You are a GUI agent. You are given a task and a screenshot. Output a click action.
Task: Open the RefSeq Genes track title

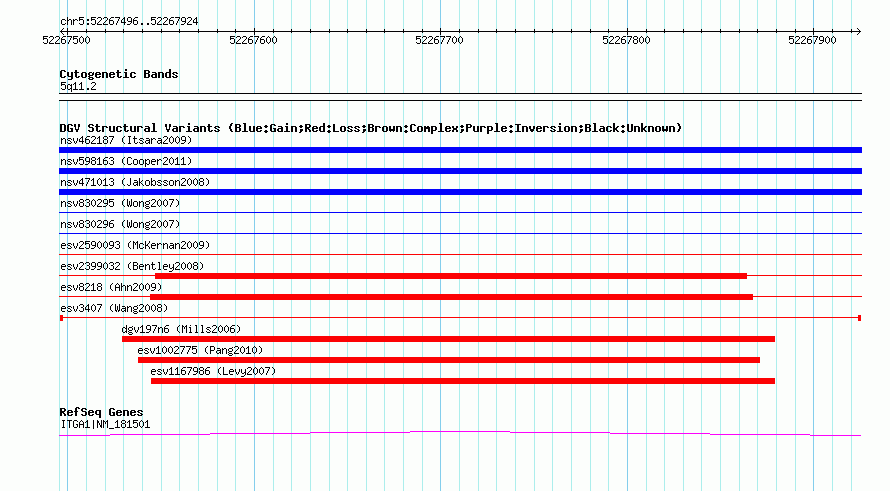(101, 412)
